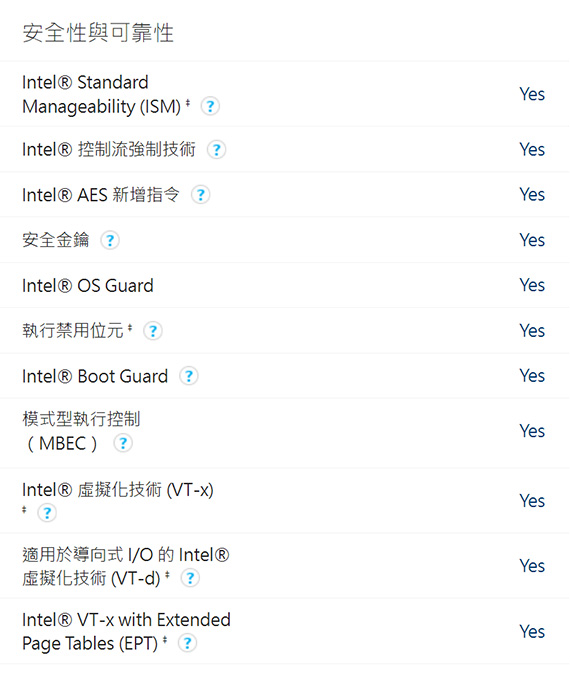Open help icon for VT-d 虛擬化技術
This screenshot has width=570, height=680.
click(x=190, y=578)
